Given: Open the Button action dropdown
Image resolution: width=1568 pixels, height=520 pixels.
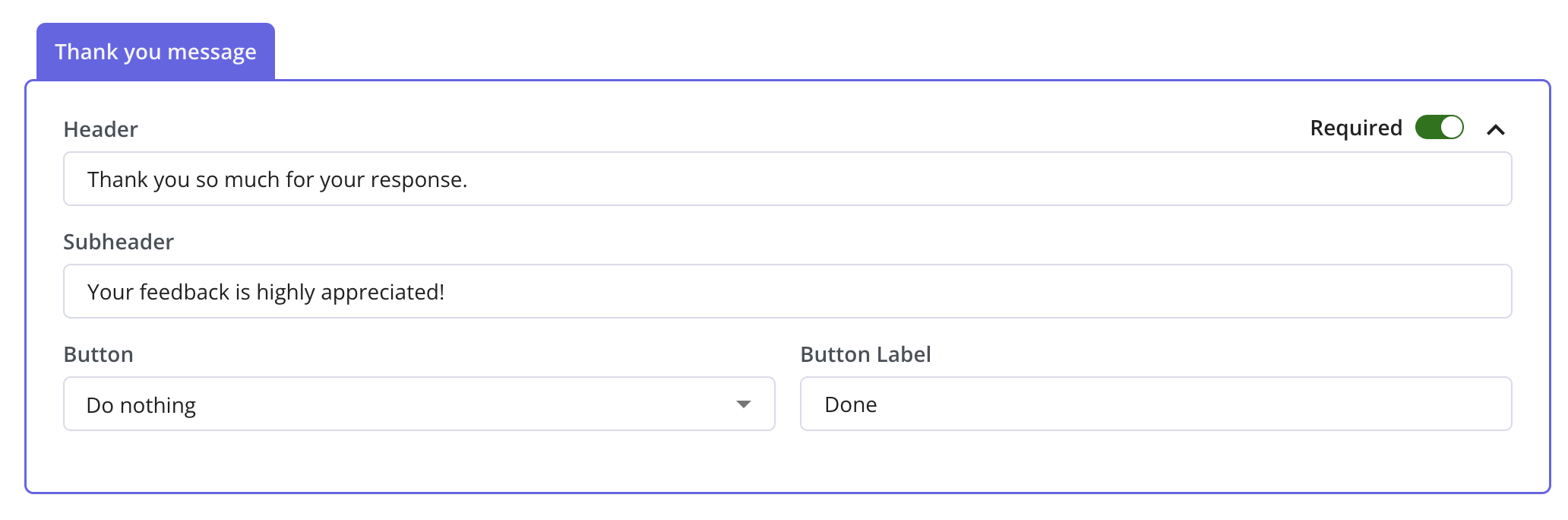Looking at the screenshot, I should click(418, 404).
